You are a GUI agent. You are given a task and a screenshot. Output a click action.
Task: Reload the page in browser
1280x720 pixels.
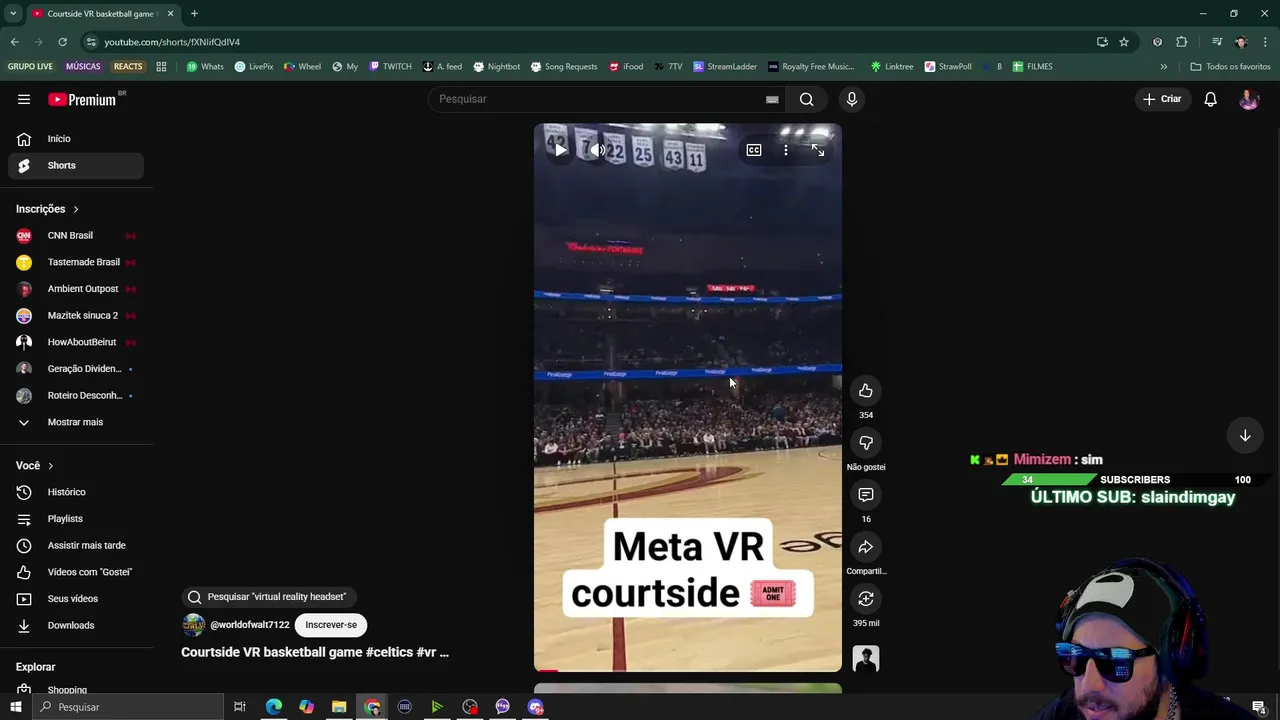coord(62,42)
